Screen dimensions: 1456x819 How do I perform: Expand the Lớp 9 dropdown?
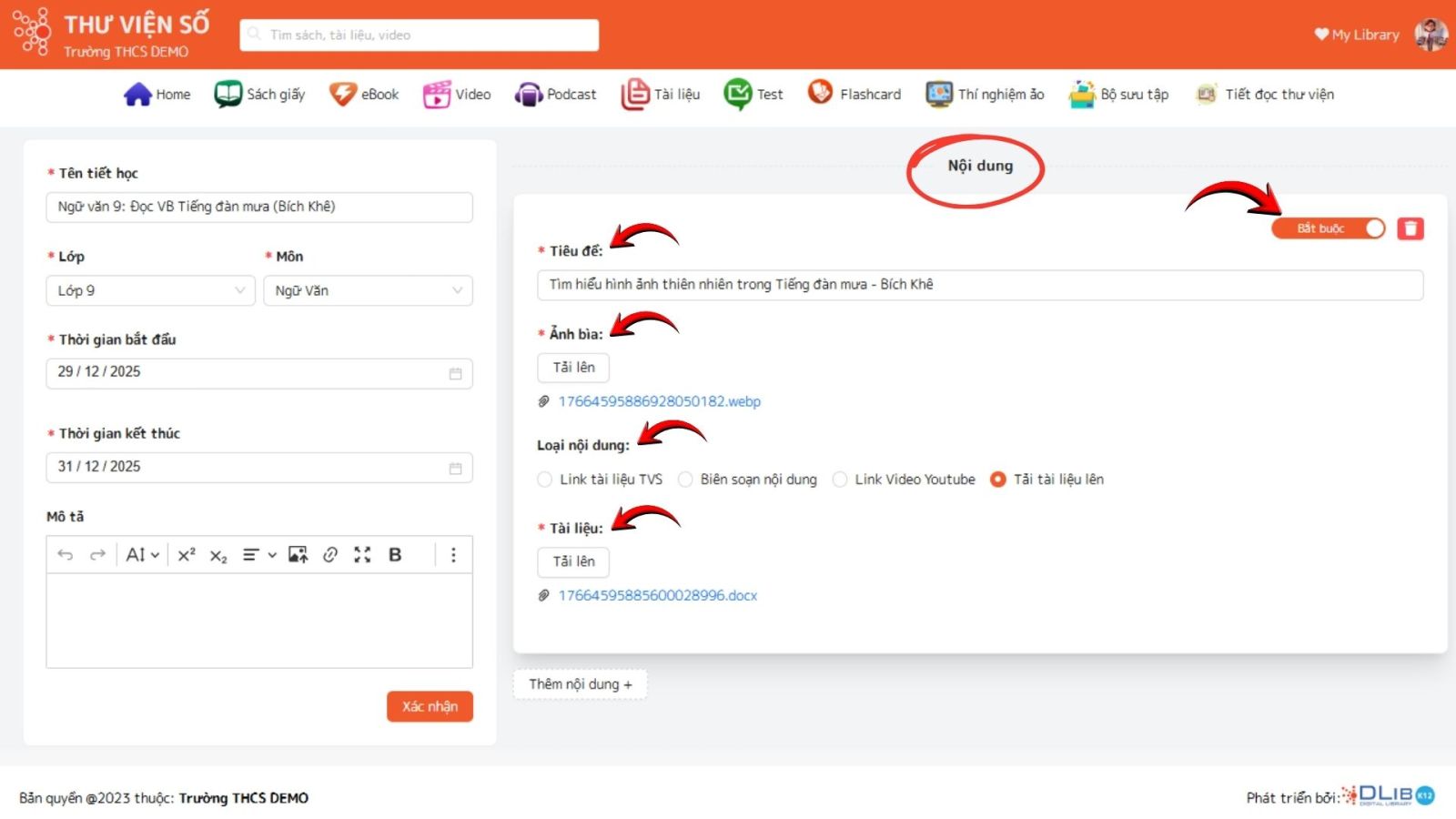click(x=150, y=291)
